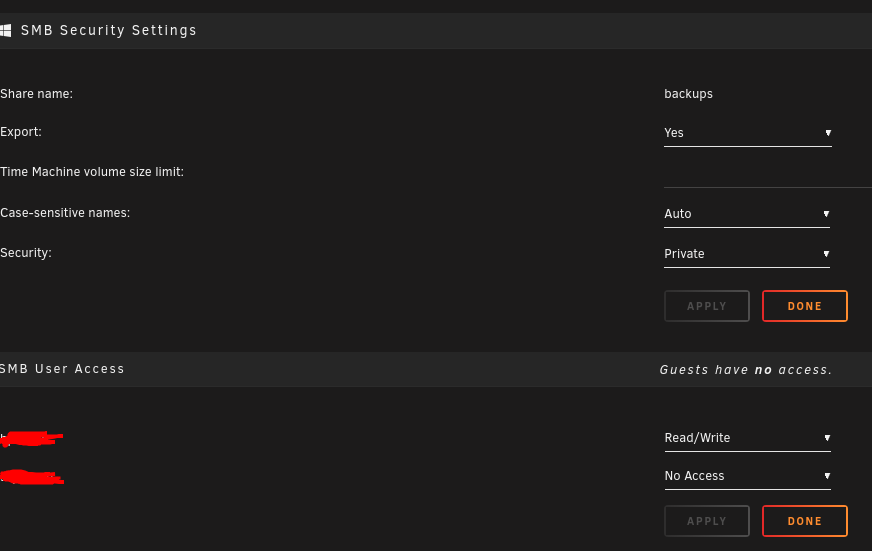Viewport: 872px width, 551px height.
Task: Click the Time Machine volume size limit field
Action: [767, 174]
